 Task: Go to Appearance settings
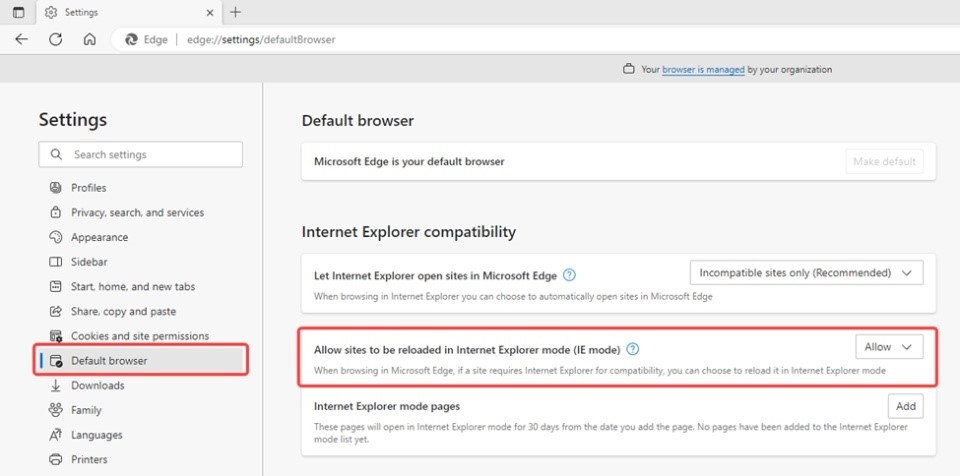[x=99, y=237]
